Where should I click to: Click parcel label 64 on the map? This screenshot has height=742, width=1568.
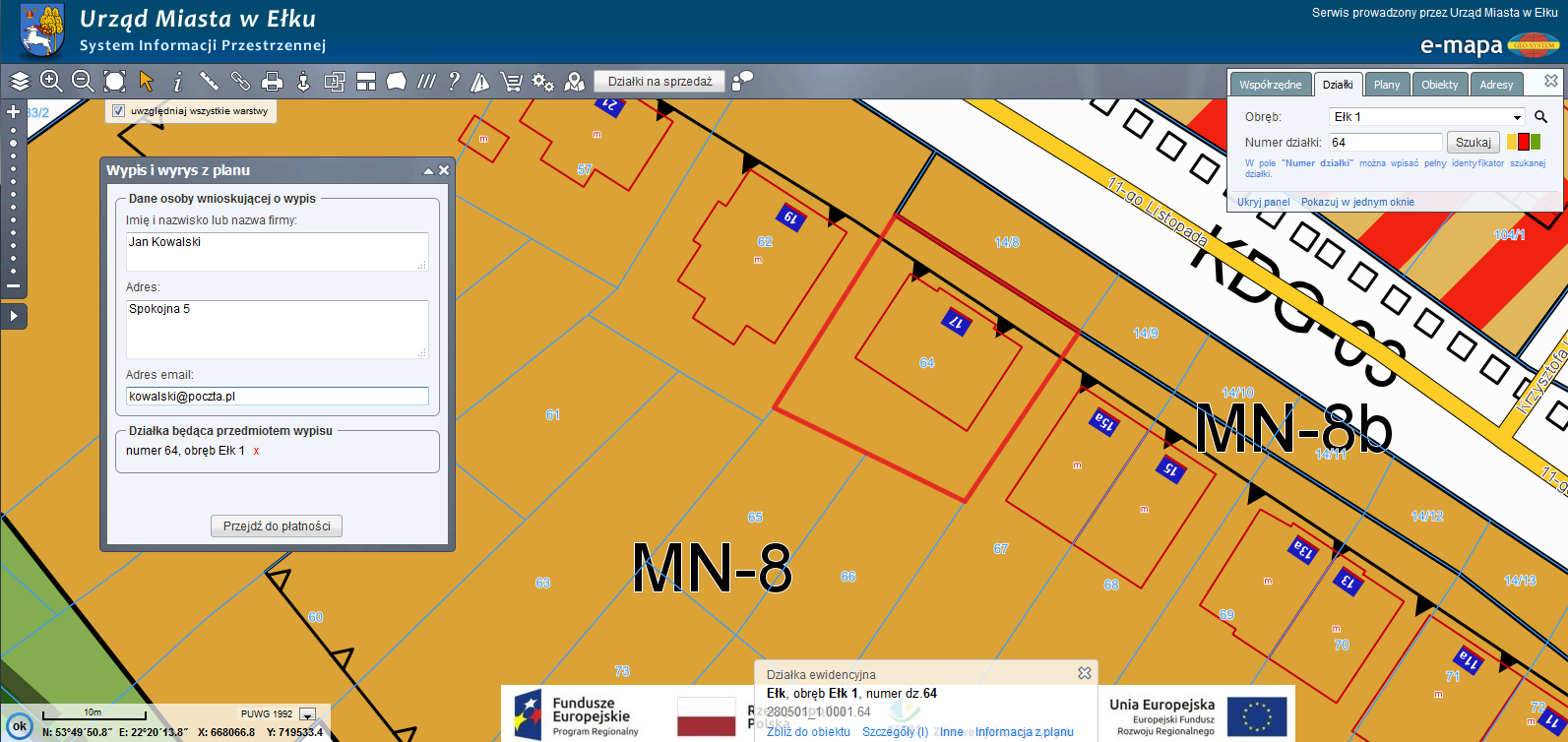[x=927, y=363]
